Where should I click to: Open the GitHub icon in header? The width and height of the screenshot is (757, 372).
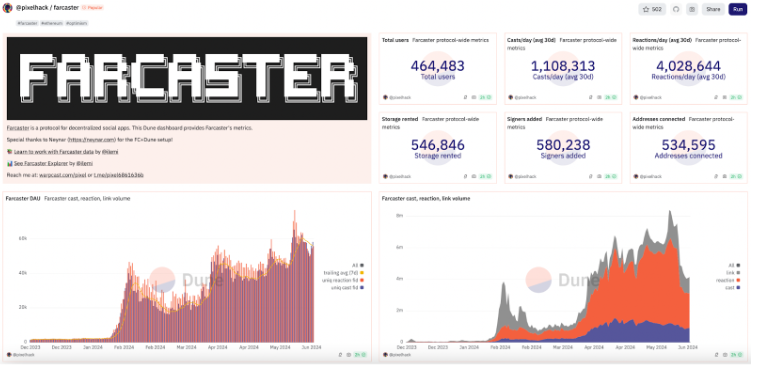point(676,9)
